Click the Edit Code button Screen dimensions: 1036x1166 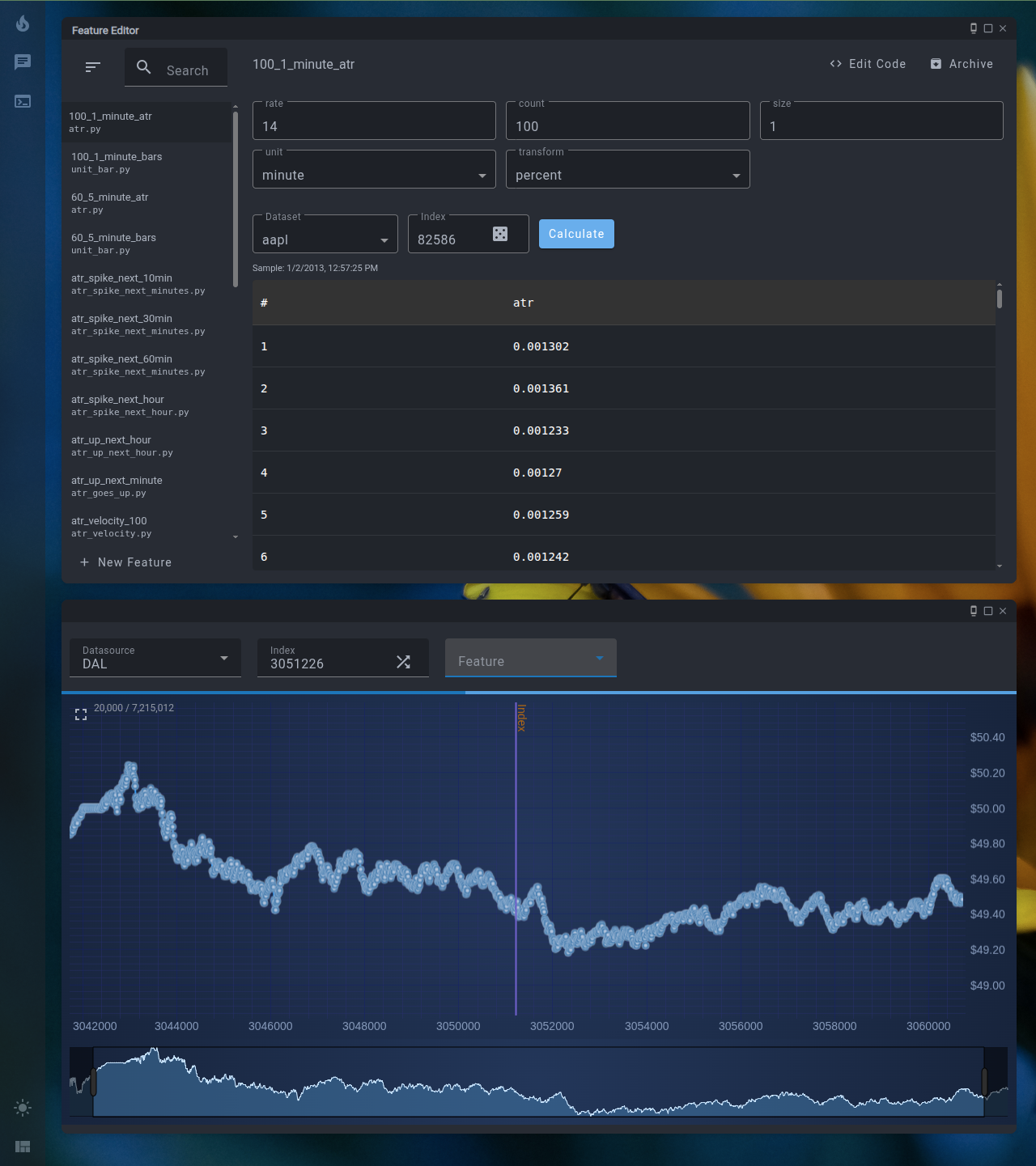click(868, 64)
